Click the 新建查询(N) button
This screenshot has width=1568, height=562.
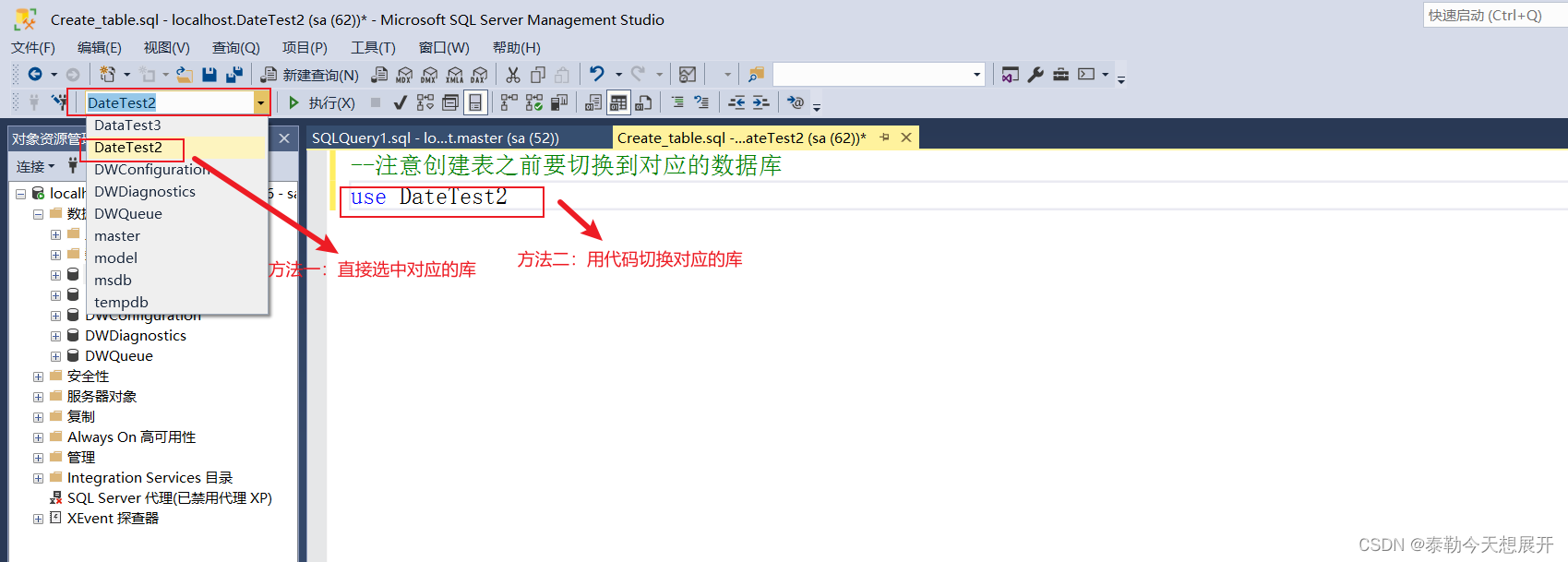310,75
